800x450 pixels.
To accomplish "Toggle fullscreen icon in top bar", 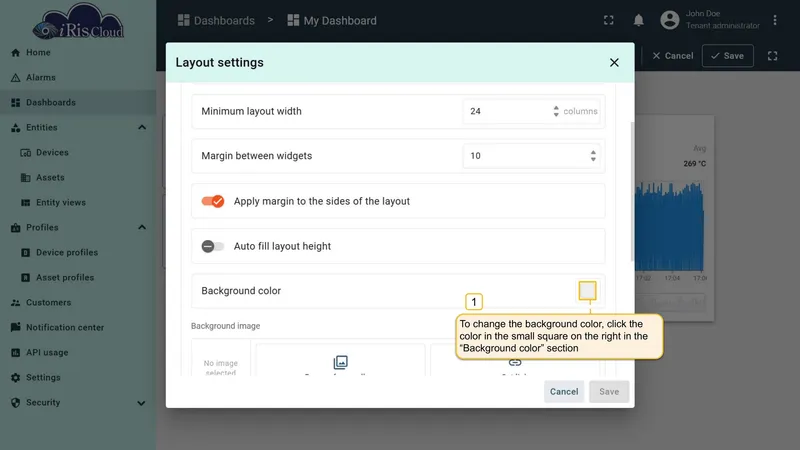I will (609, 20).
